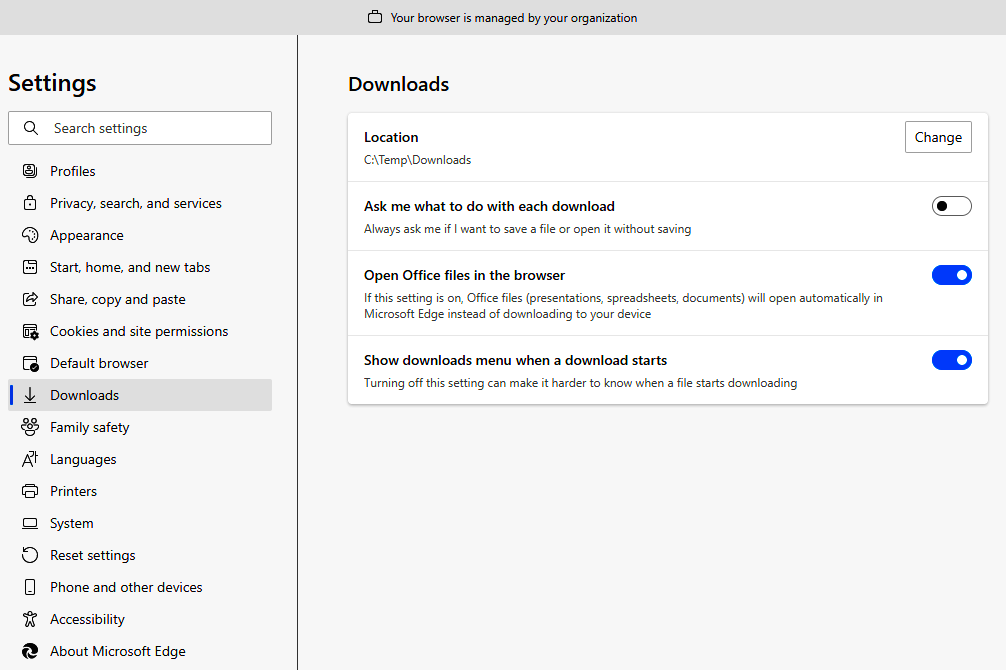Click the Profiles sidebar icon
Image resolution: width=1006 pixels, height=670 pixels.
coord(30,171)
